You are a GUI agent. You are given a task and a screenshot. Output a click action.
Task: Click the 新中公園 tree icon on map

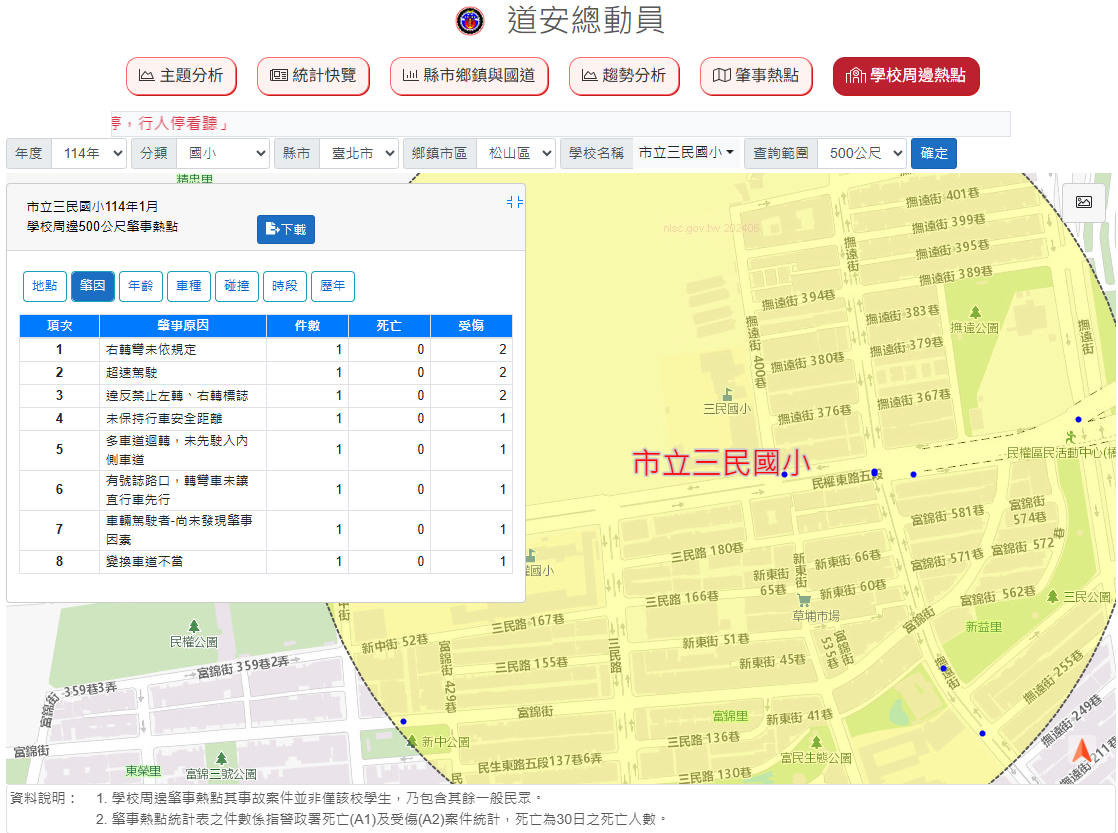tap(412, 741)
